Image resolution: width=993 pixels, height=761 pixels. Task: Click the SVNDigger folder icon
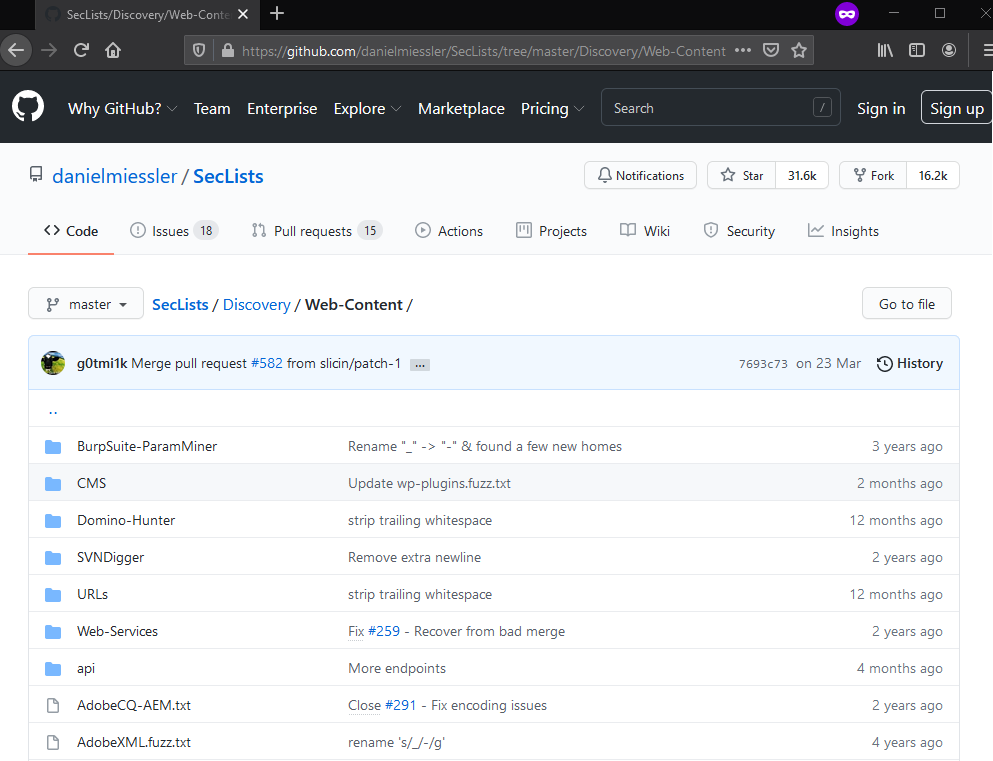point(53,558)
